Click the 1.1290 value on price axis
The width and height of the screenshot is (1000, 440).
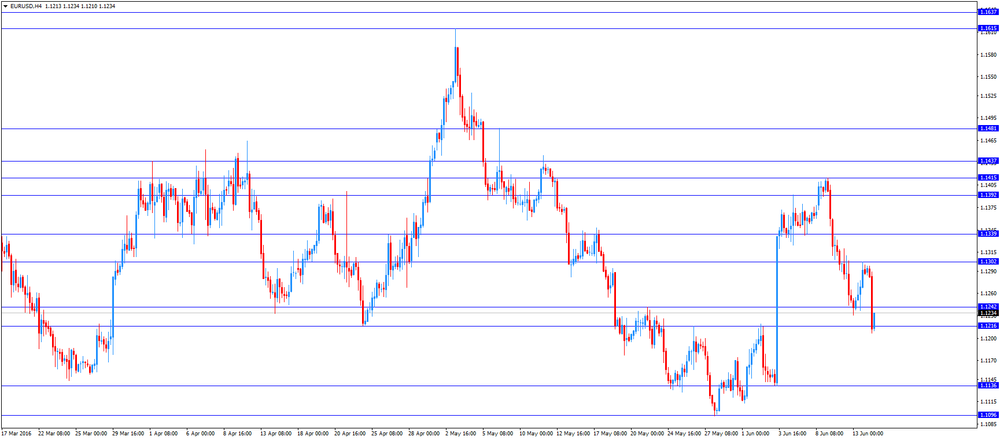tap(988, 271)
